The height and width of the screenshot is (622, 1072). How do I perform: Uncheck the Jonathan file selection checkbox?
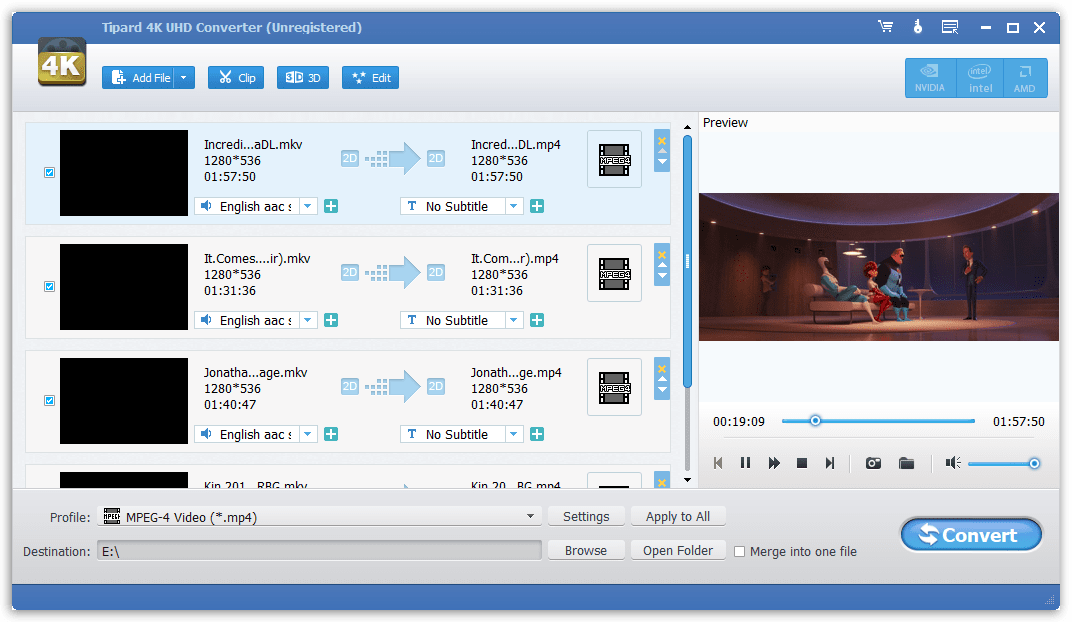[48, 401]
